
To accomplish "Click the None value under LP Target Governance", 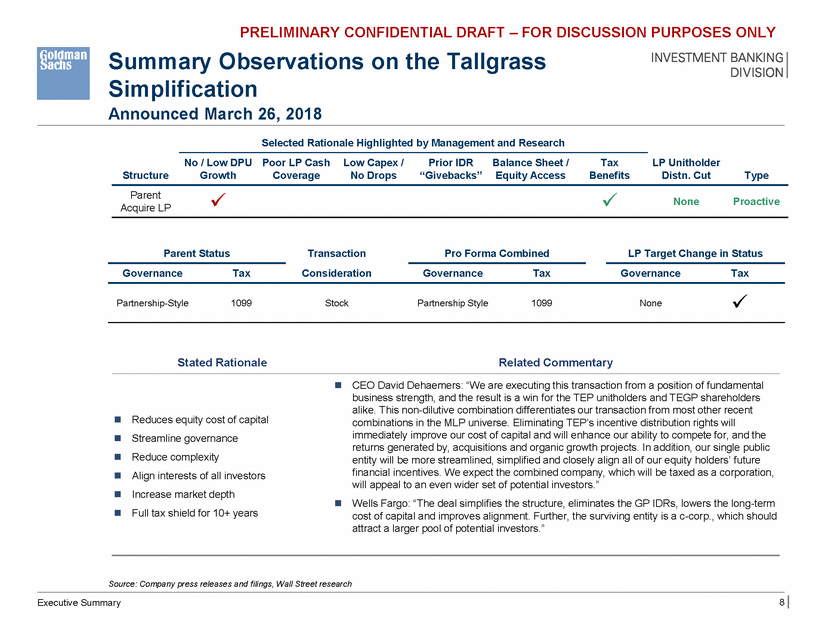I will pyautogui.click(x=651, y=303).
